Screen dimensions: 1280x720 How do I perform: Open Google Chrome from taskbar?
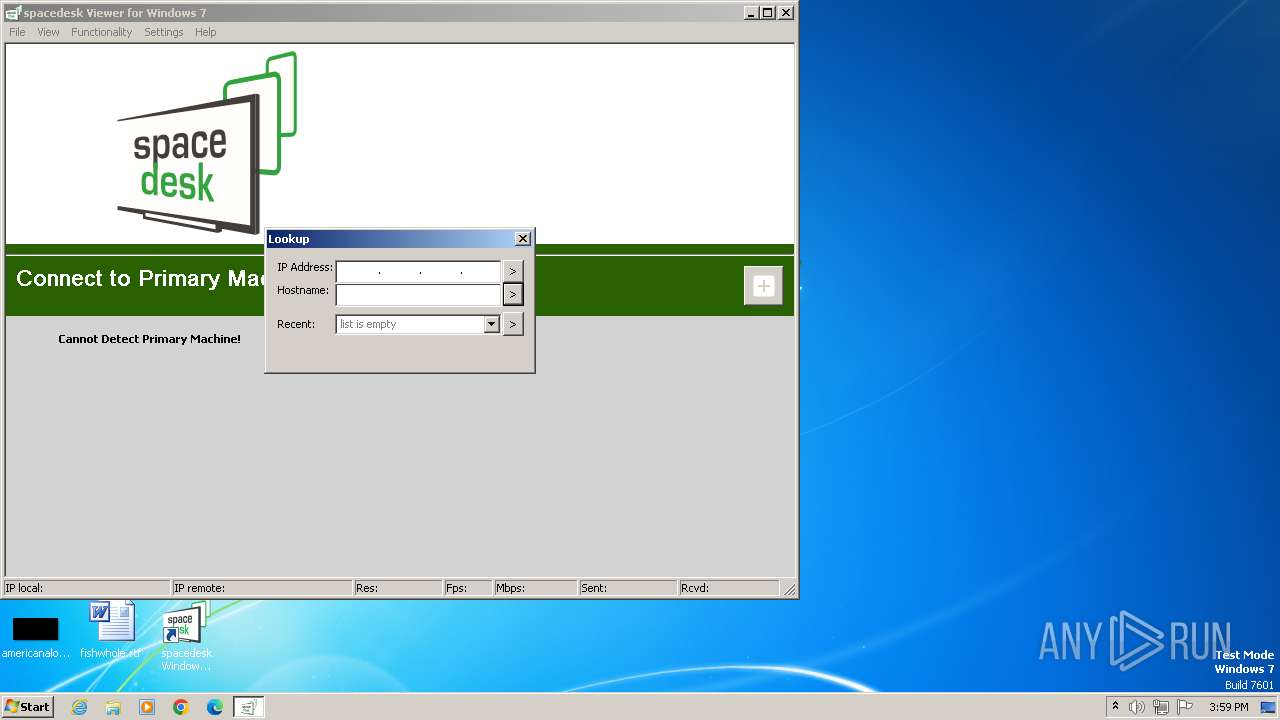(x=181, y=707)
